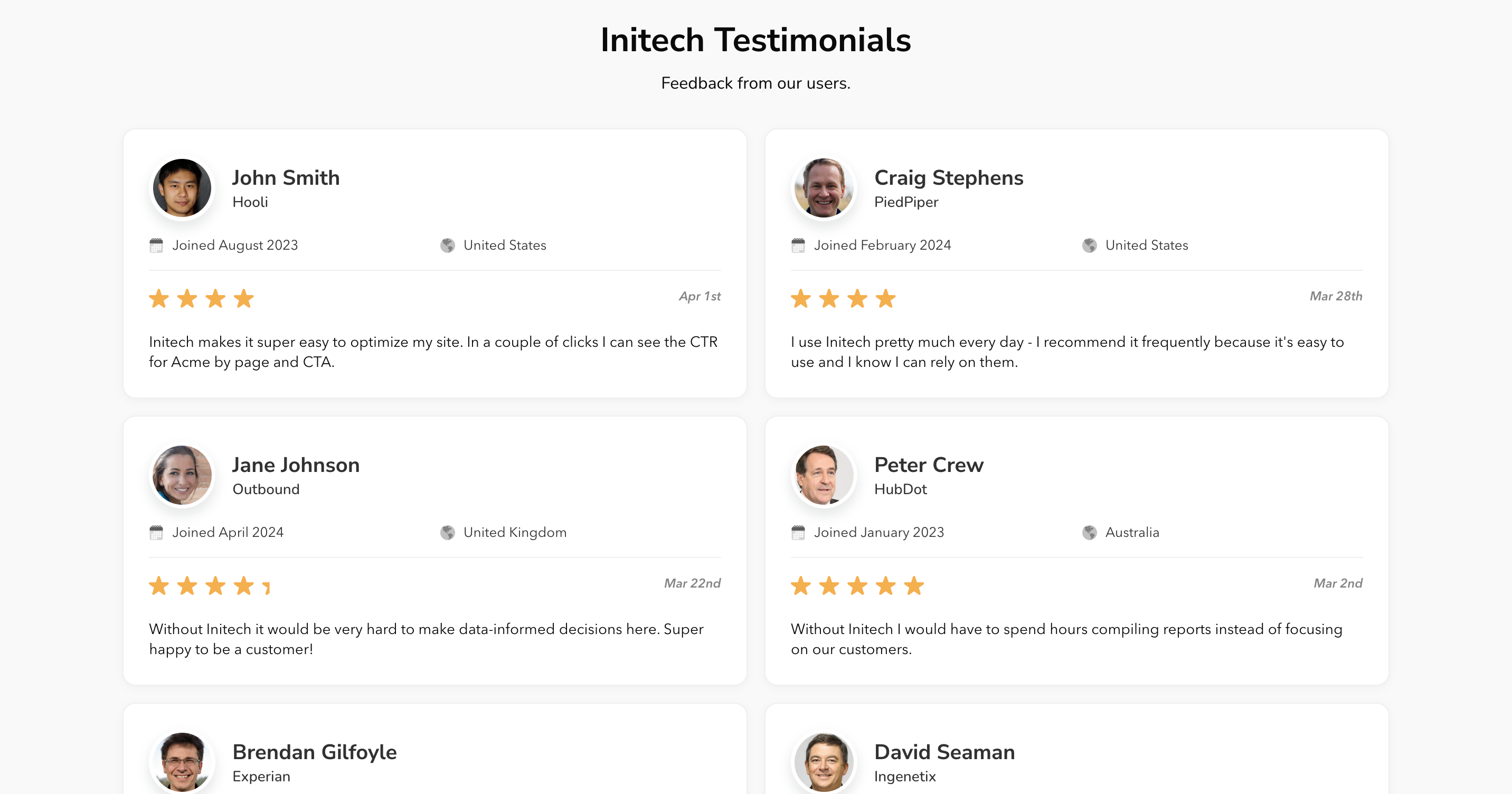Screen dimensions: 1512x794
Task: Click the Mar 28th review date
Action: click(x=1335, y=296)
